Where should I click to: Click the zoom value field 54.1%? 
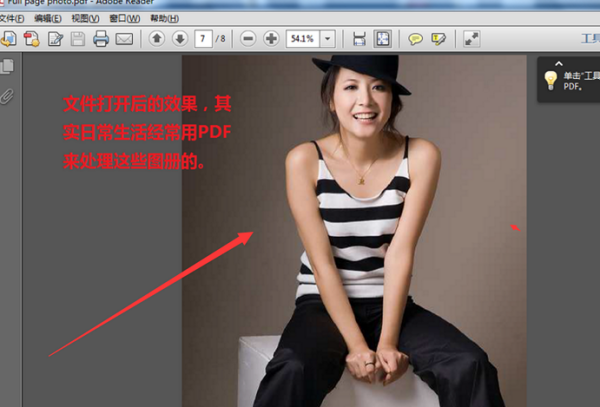pos(303,39)
